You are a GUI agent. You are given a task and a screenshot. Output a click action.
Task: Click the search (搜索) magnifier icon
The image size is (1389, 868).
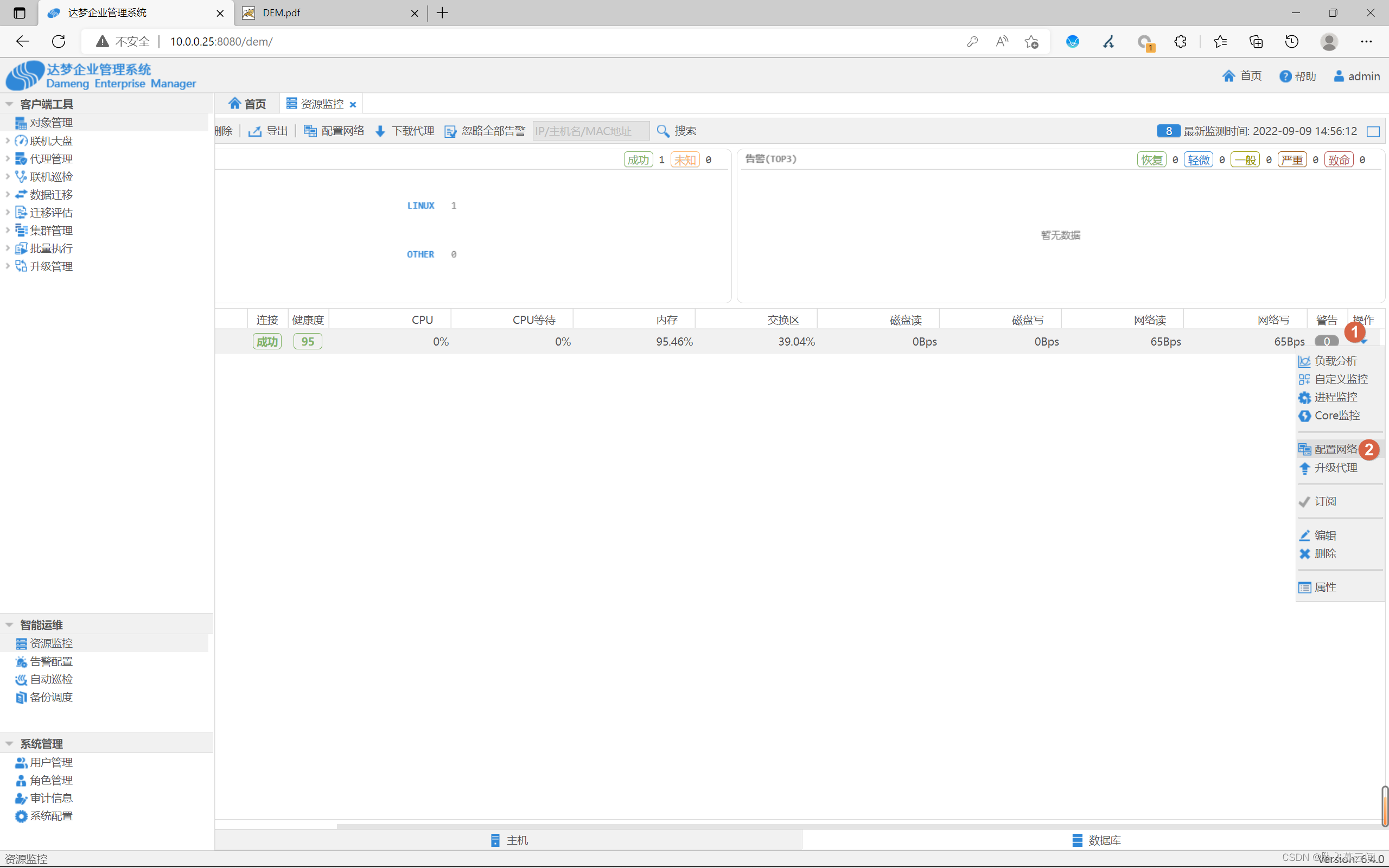pyautogui.click(x=663, y=131)
